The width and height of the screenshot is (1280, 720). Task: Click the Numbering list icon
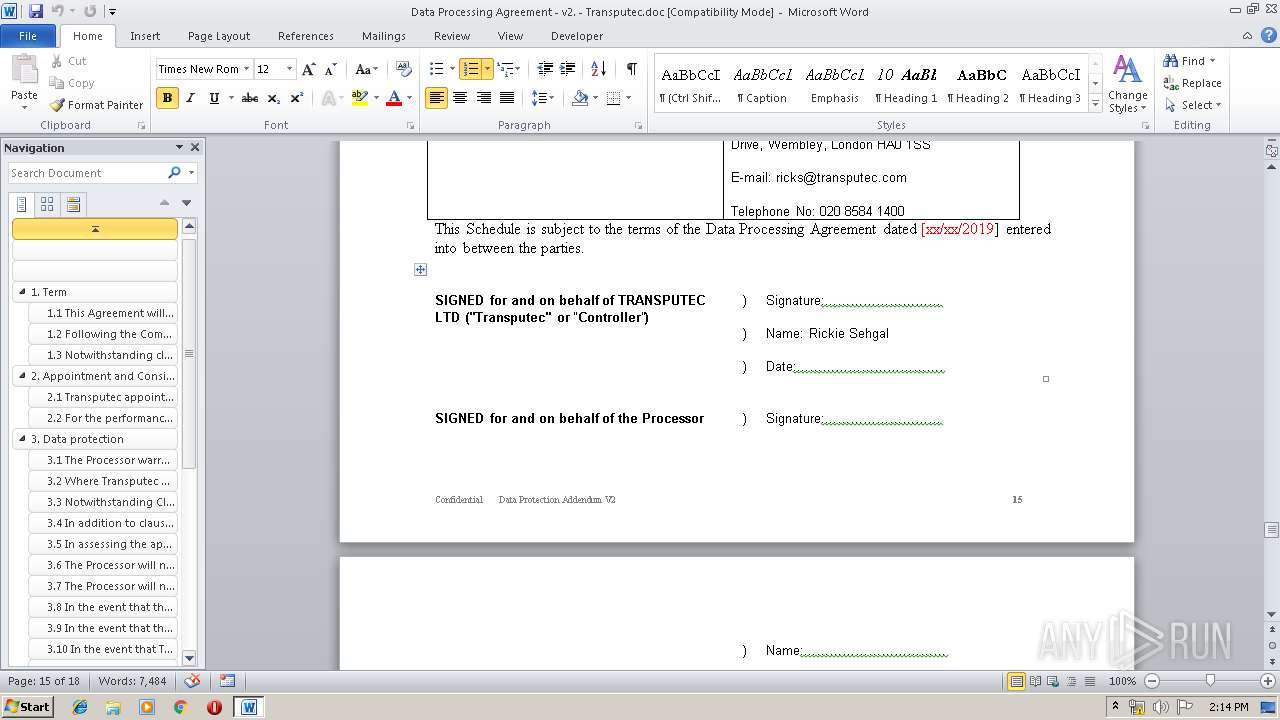(x=470, y=69)
